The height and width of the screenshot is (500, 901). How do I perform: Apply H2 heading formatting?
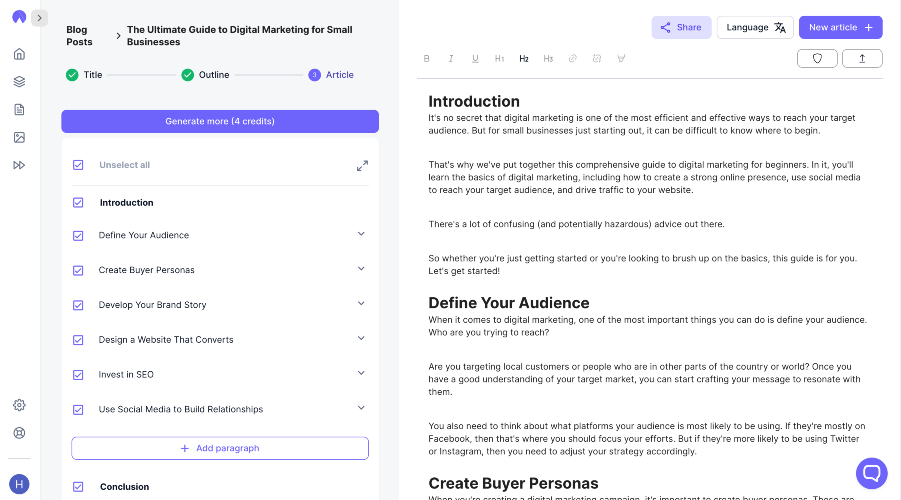524,59
